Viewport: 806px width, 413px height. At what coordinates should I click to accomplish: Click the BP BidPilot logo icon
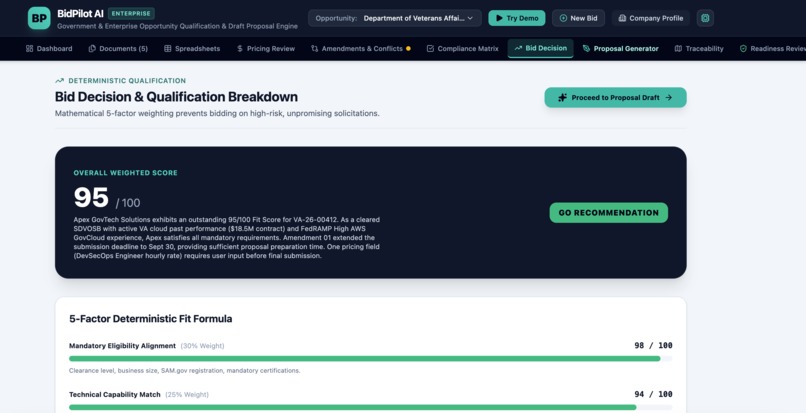39,18
